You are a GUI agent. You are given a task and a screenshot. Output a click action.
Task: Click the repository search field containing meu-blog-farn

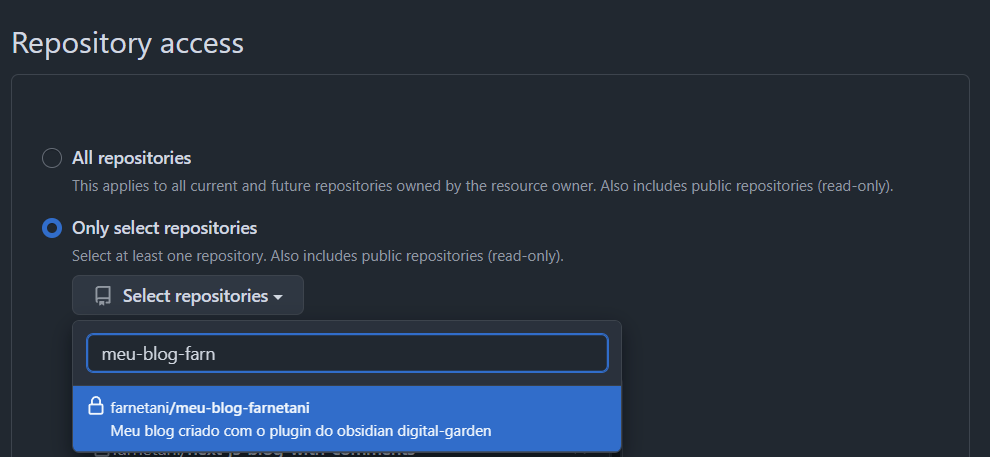pyautogui.click(x=347, y=352)
